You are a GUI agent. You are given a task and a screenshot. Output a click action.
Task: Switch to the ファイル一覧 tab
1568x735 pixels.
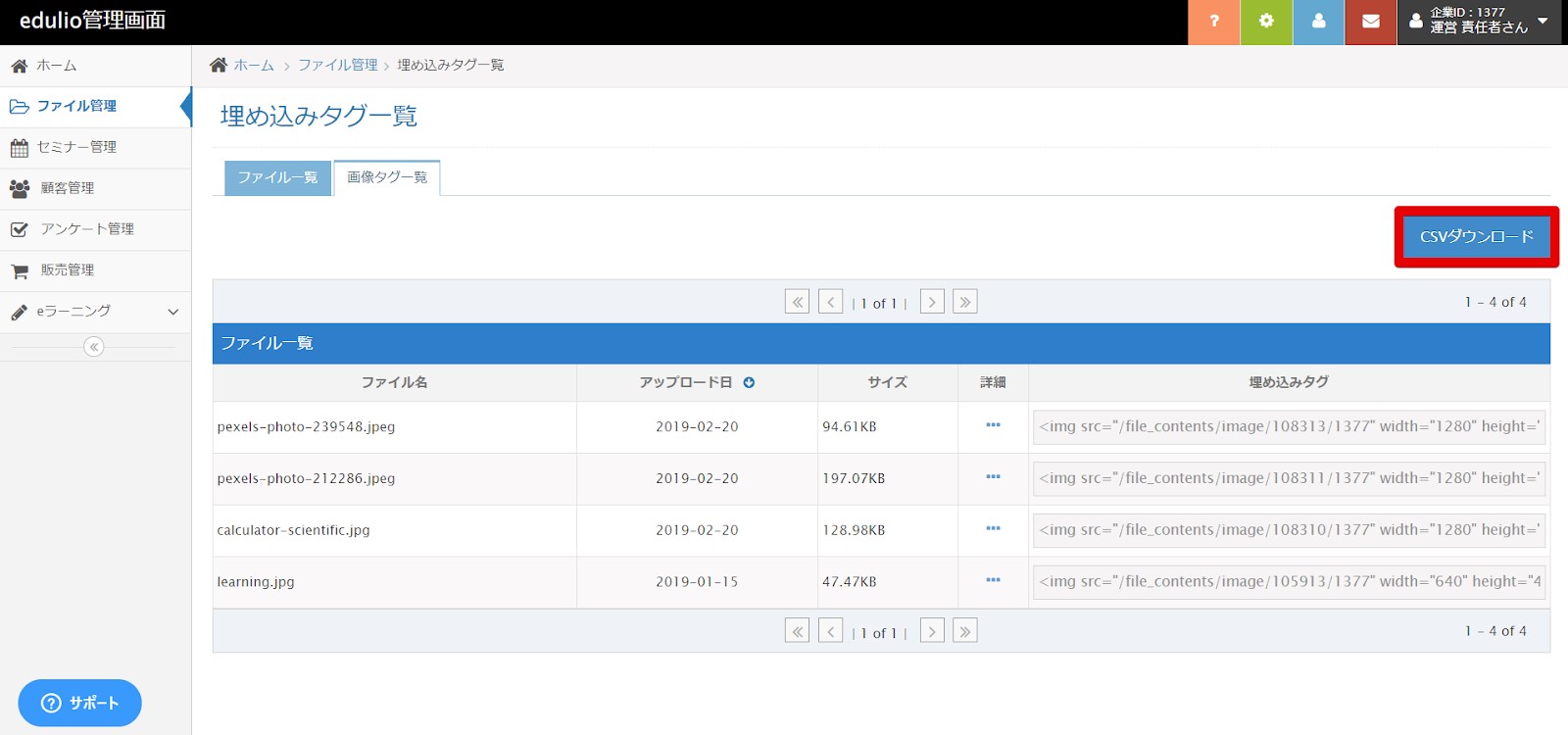(x=277, y=177)
